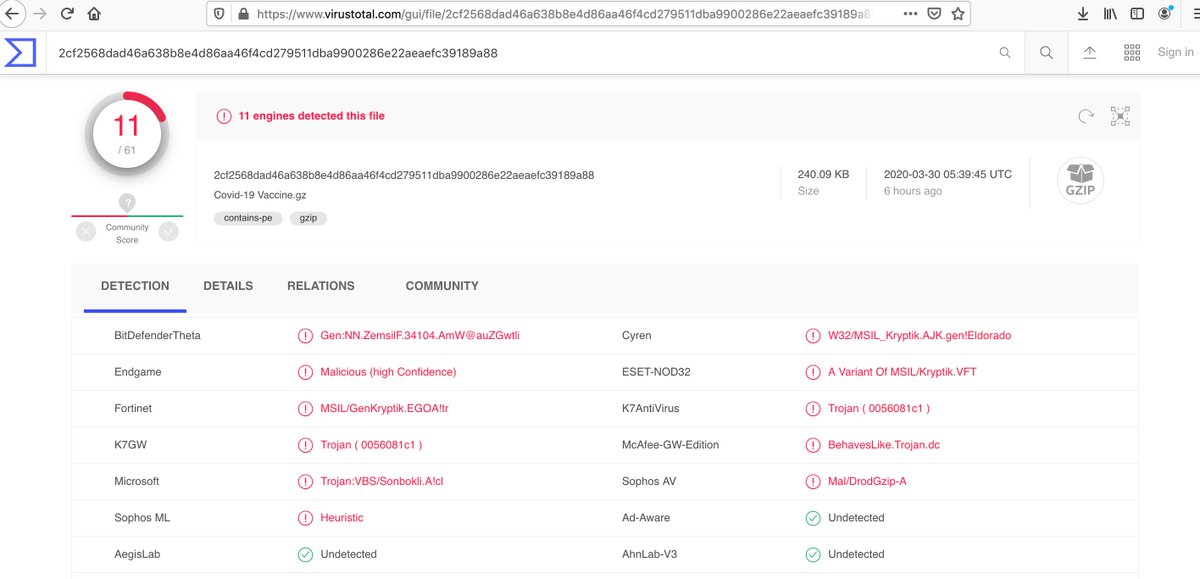1200x579 pixels.
Task: Toggle the browser sidebar icon
Action: click(1138, 14)
